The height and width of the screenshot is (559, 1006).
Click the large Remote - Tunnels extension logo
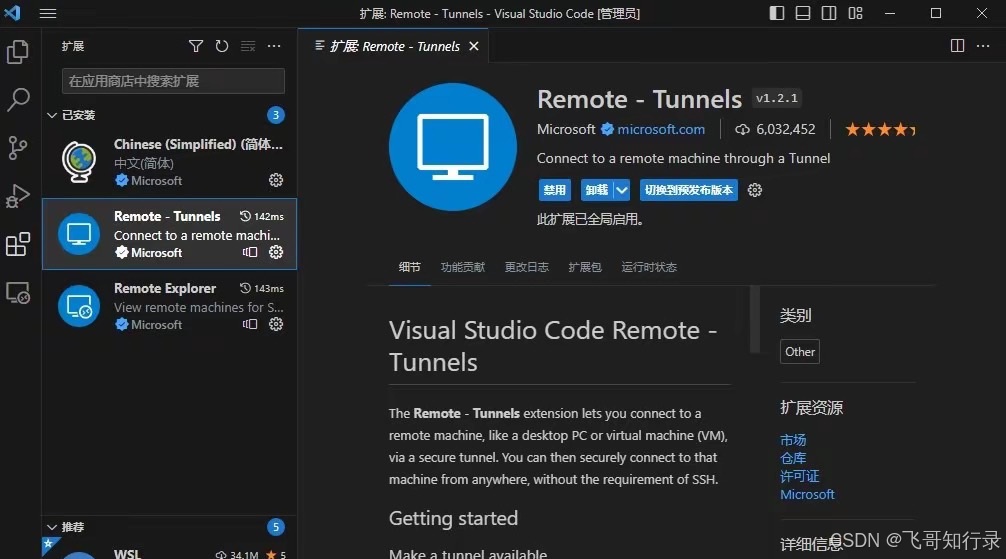[453, 146]
